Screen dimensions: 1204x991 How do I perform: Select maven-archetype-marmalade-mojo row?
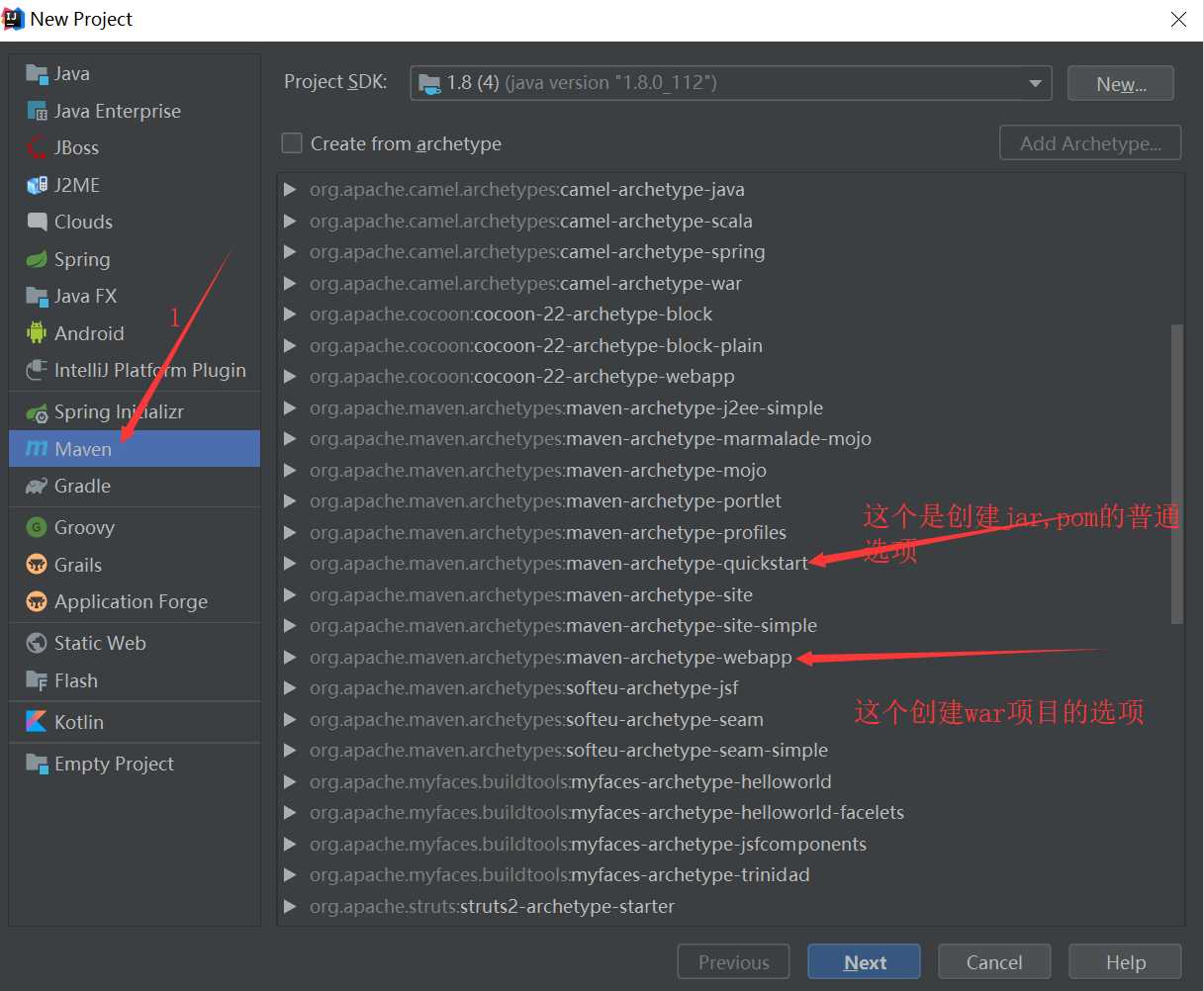point(730,438)
